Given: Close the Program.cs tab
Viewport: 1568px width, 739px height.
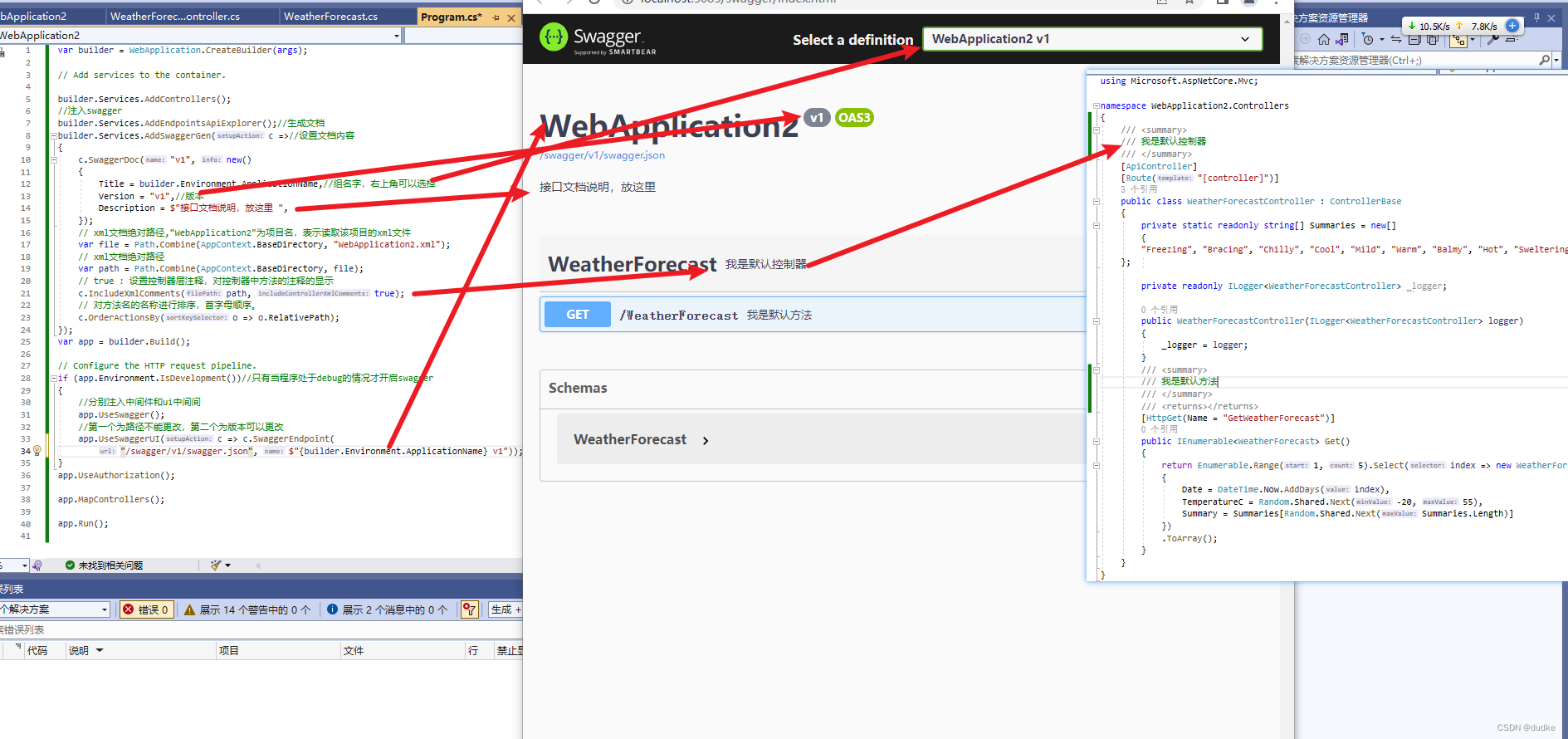Looking at the screenshot, I should (511, 17).
